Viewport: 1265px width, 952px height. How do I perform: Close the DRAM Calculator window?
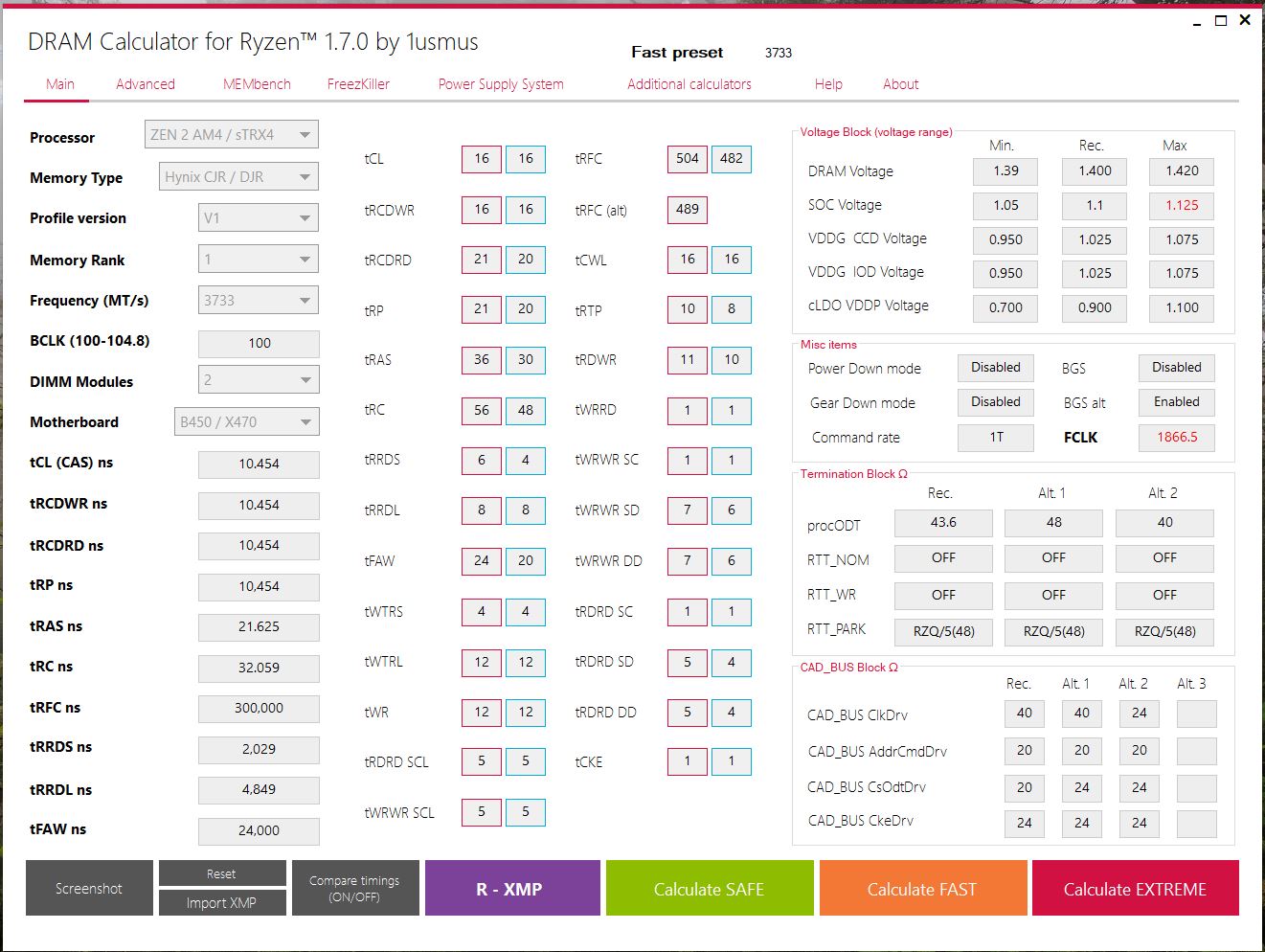click(1245, 20)
